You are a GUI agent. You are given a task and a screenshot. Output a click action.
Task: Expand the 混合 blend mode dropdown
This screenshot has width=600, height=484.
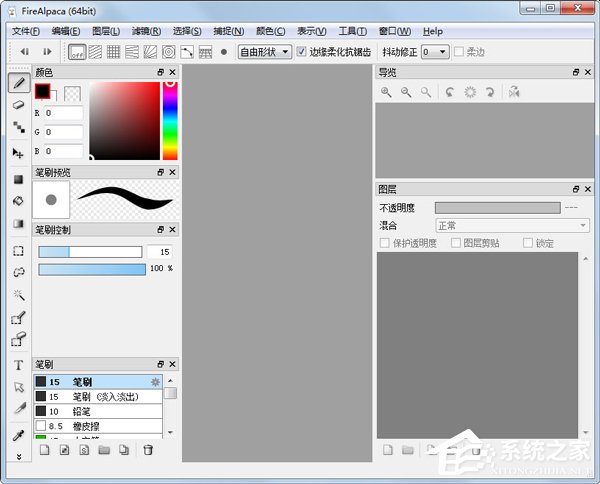(511, 225)
